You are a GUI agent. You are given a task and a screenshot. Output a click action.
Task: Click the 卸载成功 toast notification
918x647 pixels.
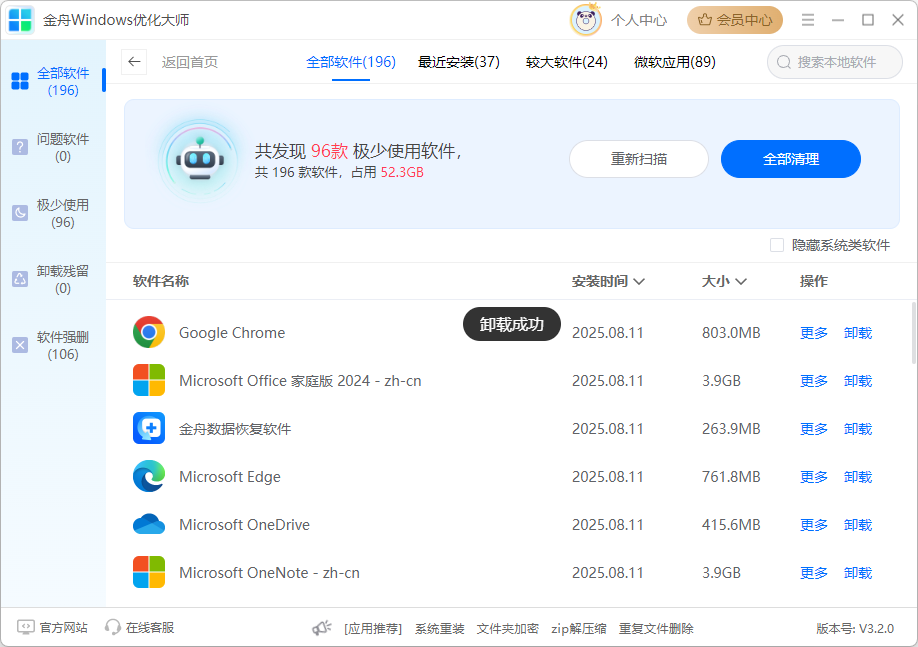pyautogui.click(x=512, y=324)
